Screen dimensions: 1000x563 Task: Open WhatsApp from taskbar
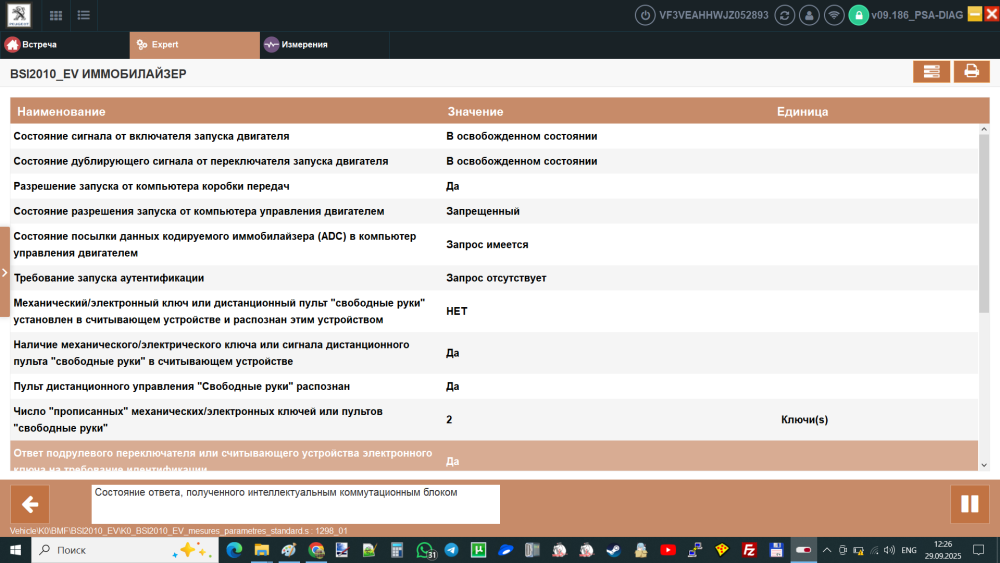[424, 550]
